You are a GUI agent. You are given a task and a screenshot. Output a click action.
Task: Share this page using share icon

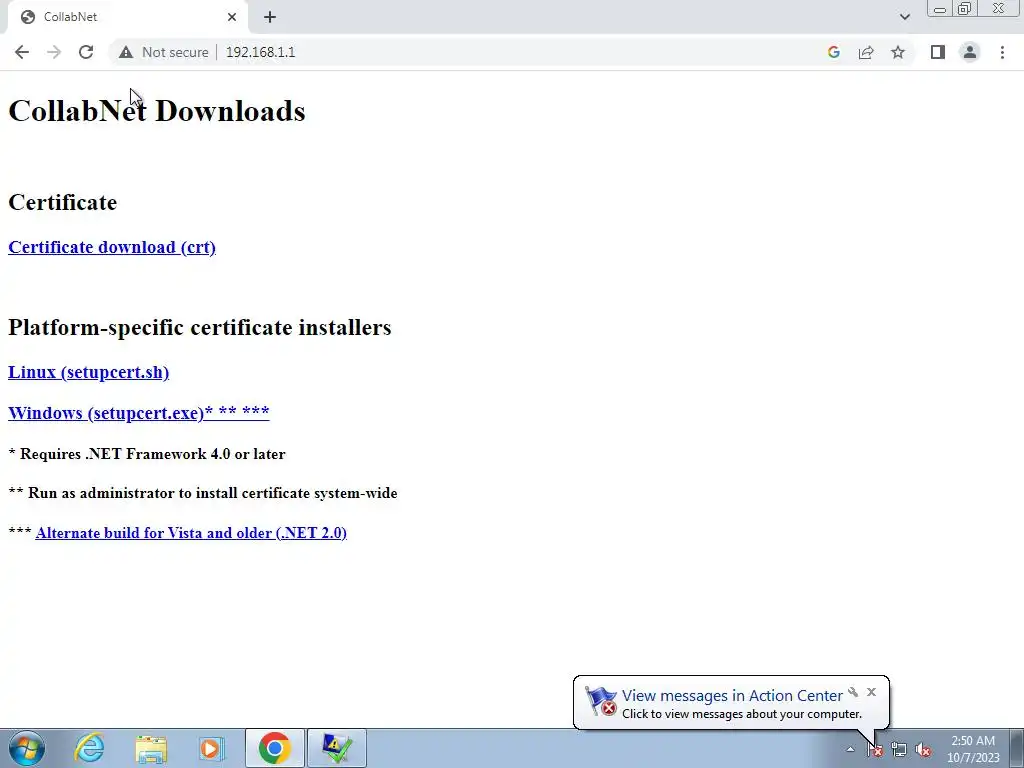[x=866, y=52]
